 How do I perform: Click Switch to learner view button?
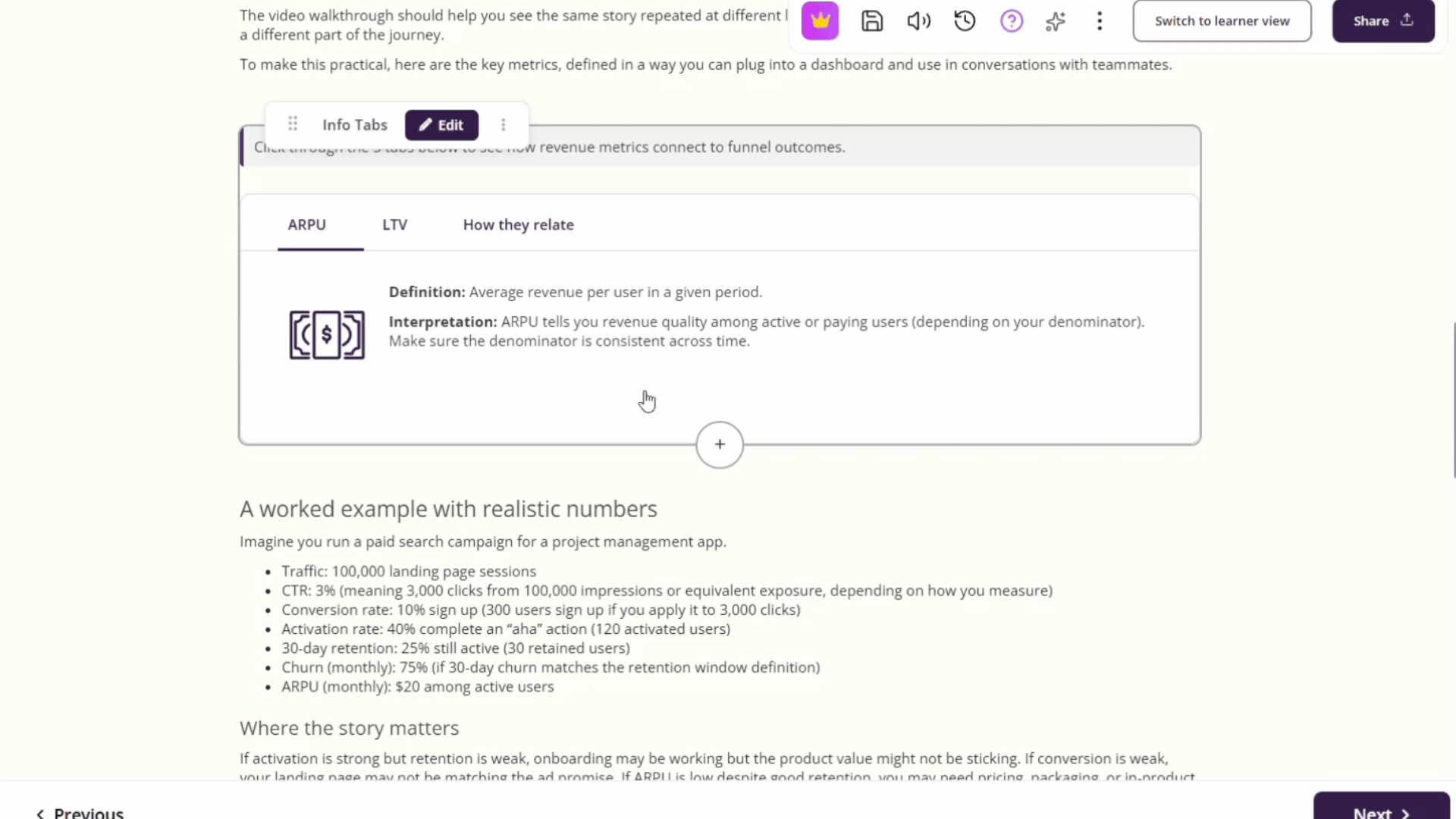coord(1222,20)
